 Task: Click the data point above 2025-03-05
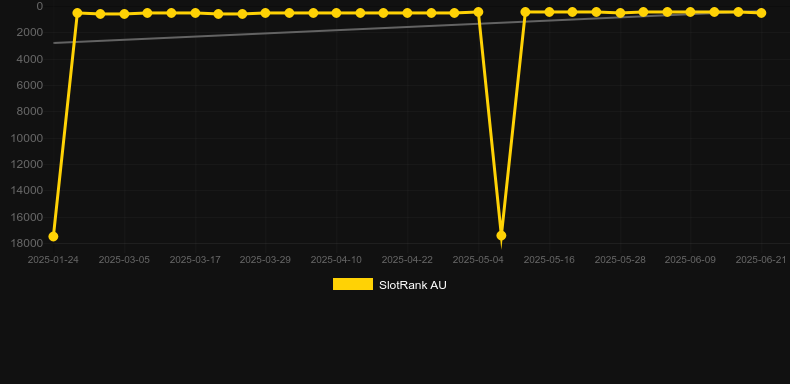[124, 14]
